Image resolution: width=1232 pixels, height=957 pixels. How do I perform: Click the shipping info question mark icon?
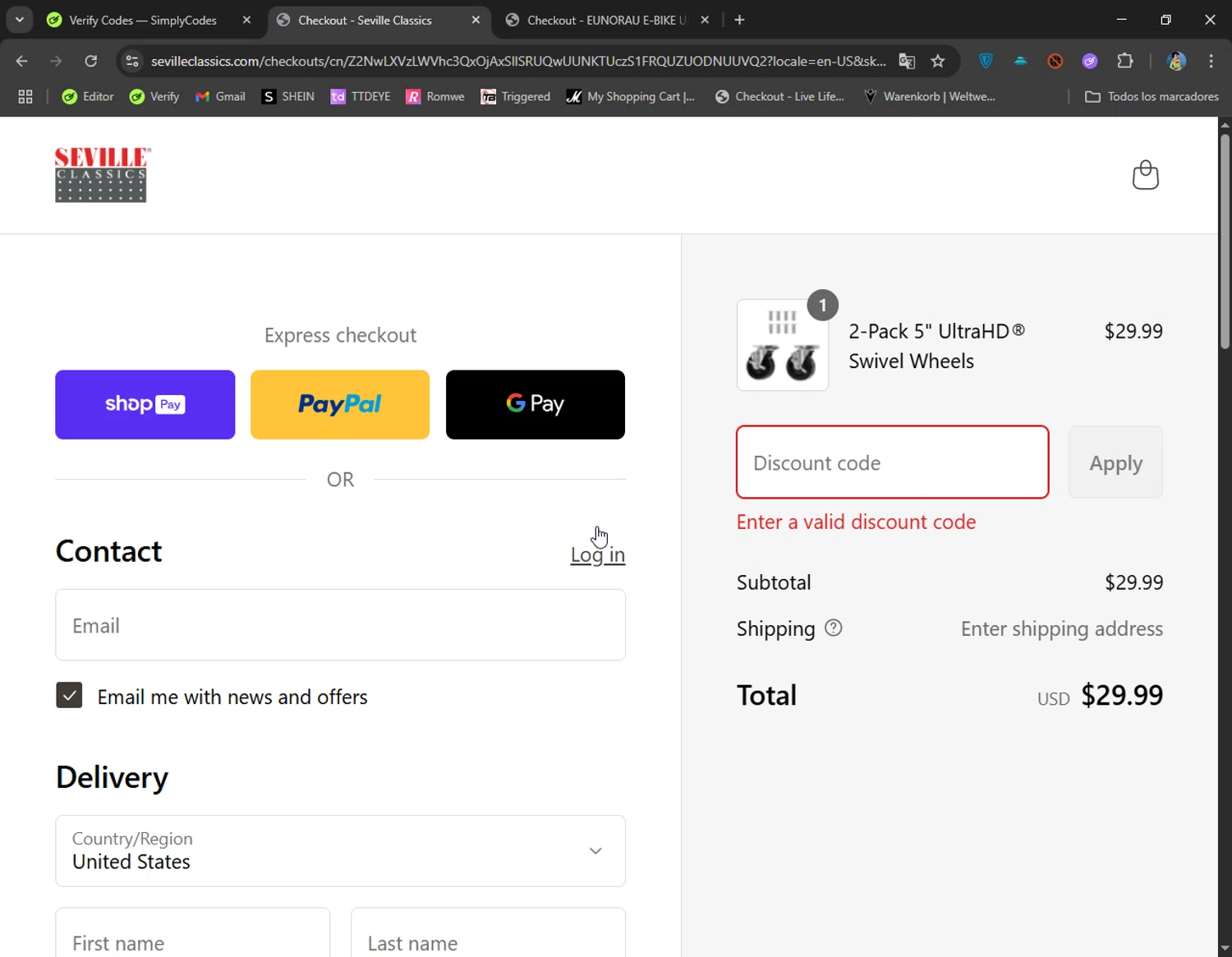point(833,628)
